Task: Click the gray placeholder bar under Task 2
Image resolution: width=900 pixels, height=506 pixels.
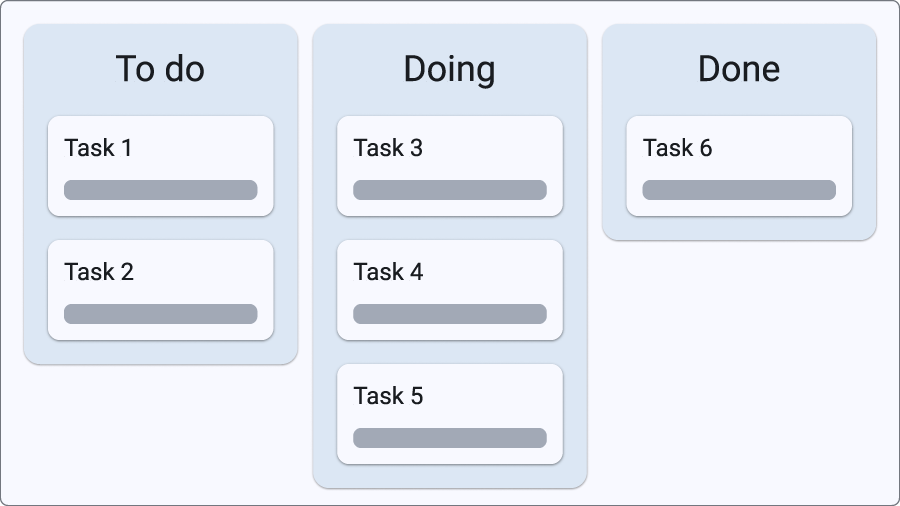Action: pos(160,314)
